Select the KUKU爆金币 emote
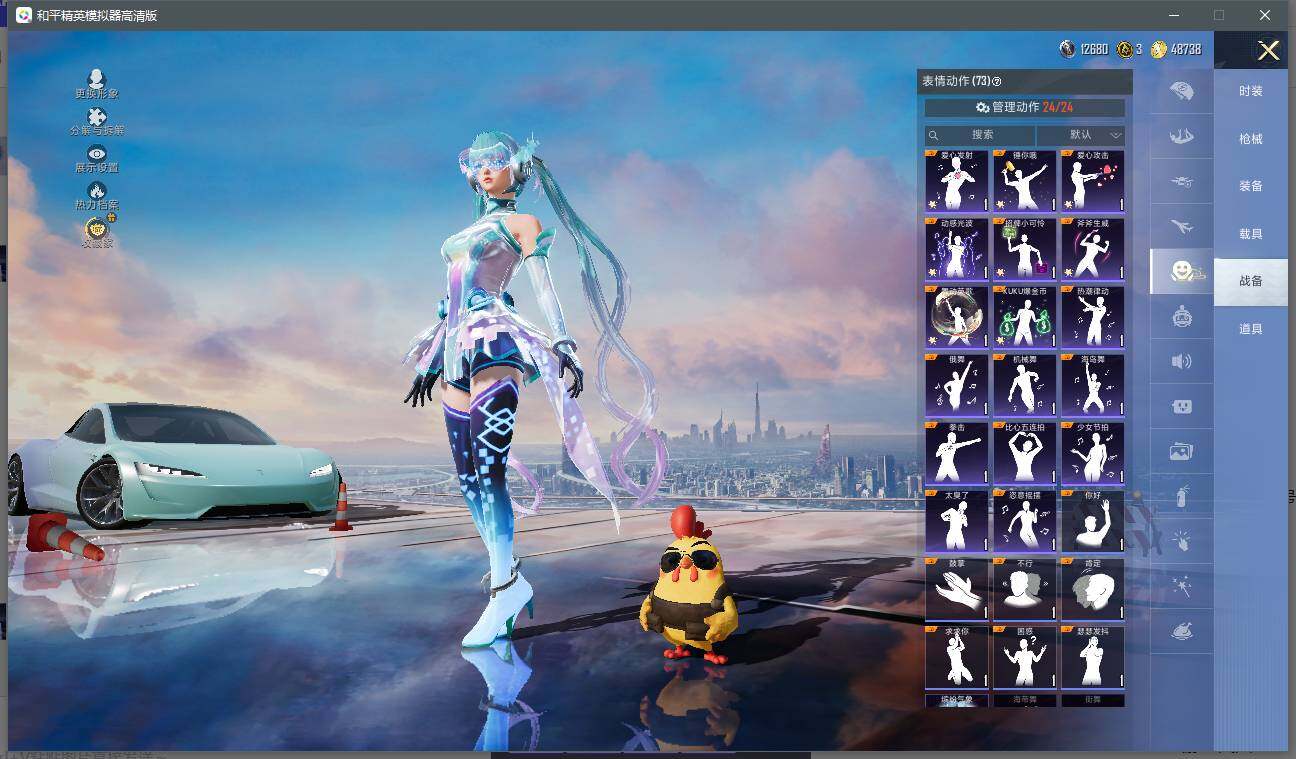Screen dimensions: 1296x759 [x=1025, y=317]
